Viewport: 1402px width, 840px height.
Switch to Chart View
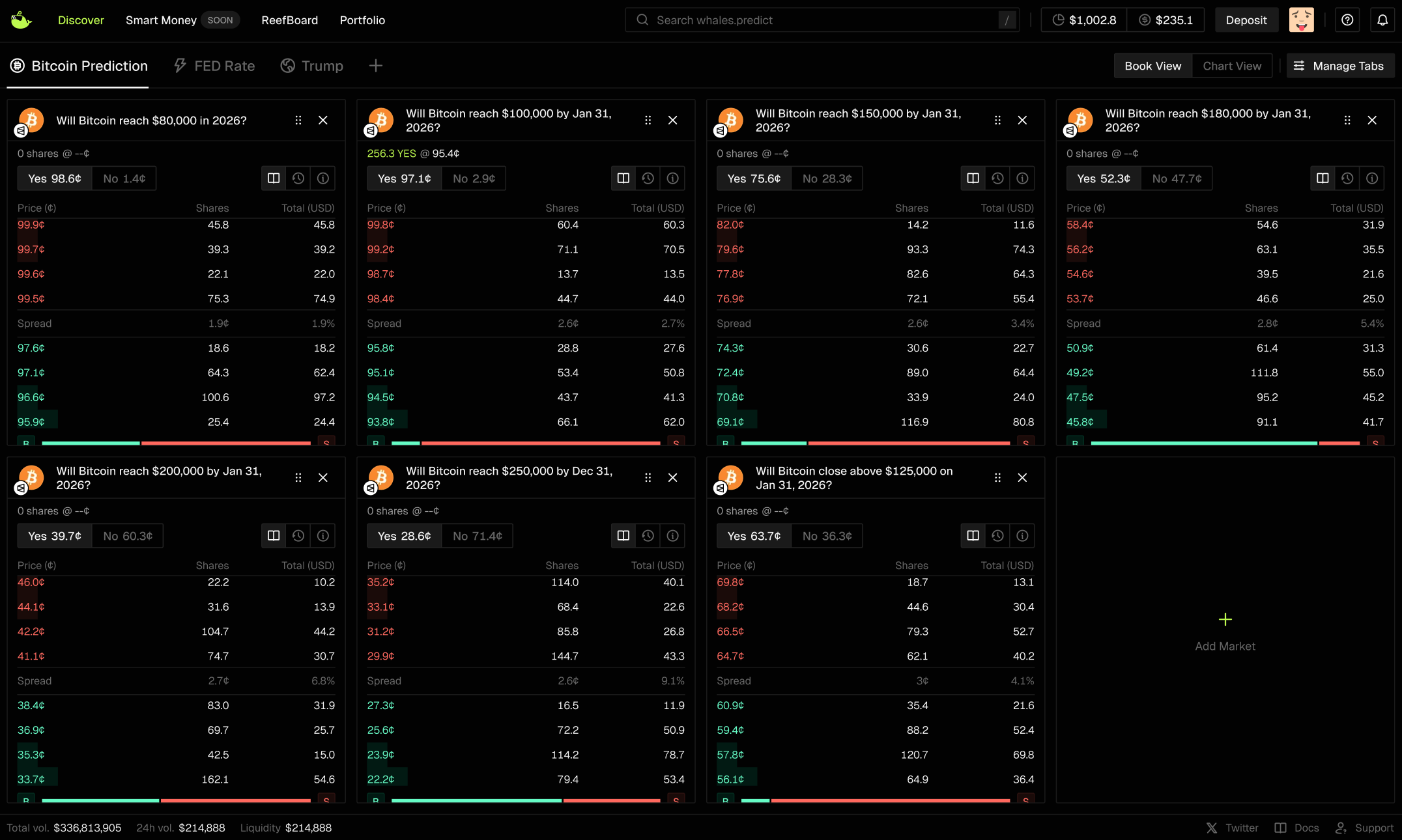pos(1232,65)
